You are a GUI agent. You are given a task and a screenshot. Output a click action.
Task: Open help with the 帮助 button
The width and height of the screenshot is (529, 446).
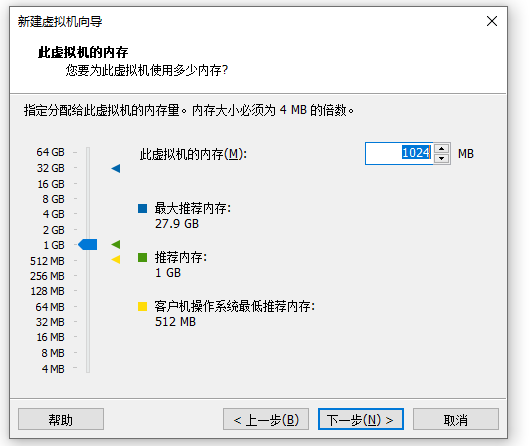tap(61, 419)
